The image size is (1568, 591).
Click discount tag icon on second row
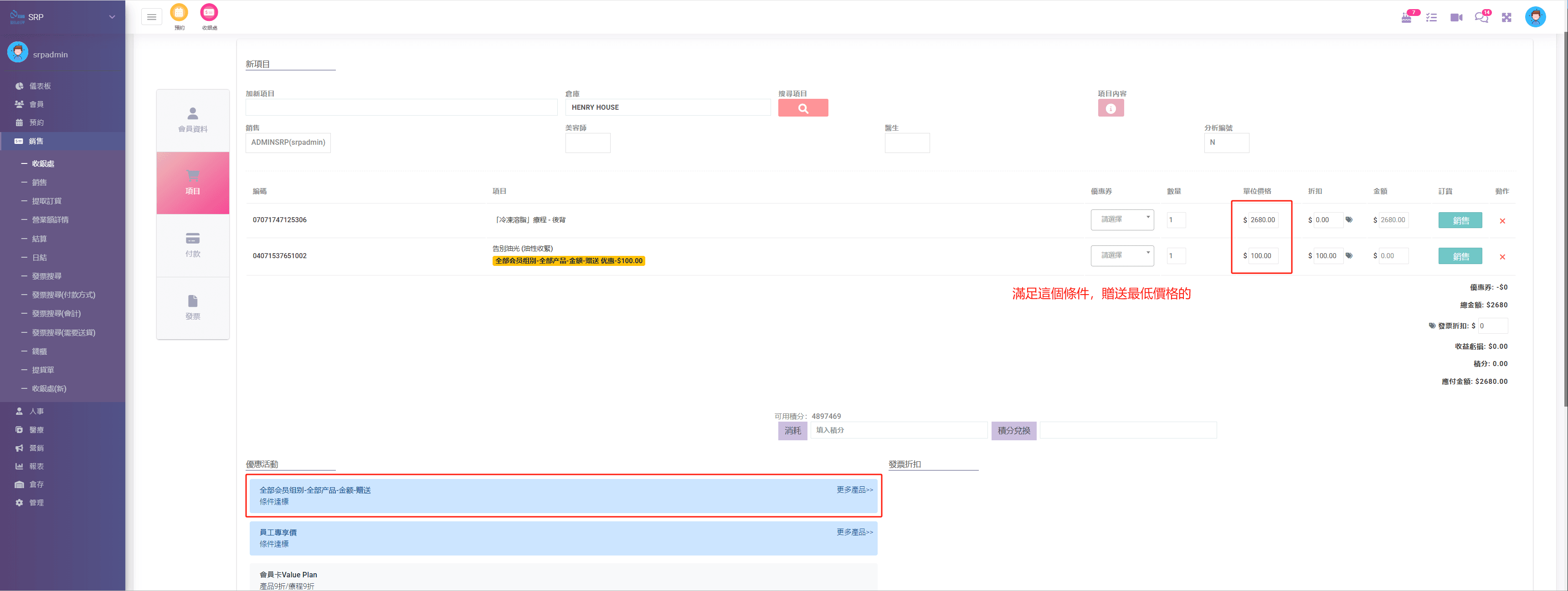click(x=1349, y=256)
